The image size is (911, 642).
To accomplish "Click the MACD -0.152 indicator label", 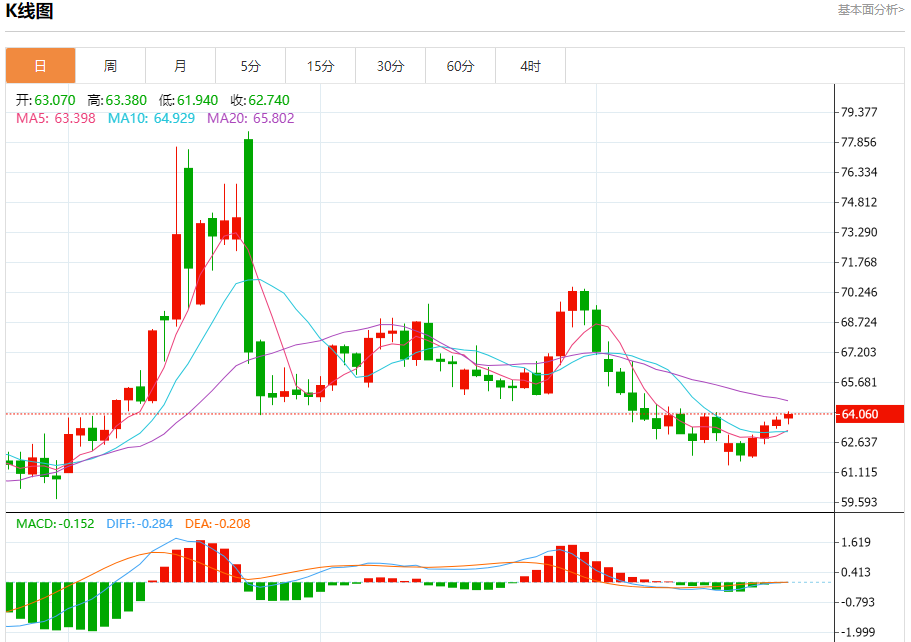I will click(55, 524).
